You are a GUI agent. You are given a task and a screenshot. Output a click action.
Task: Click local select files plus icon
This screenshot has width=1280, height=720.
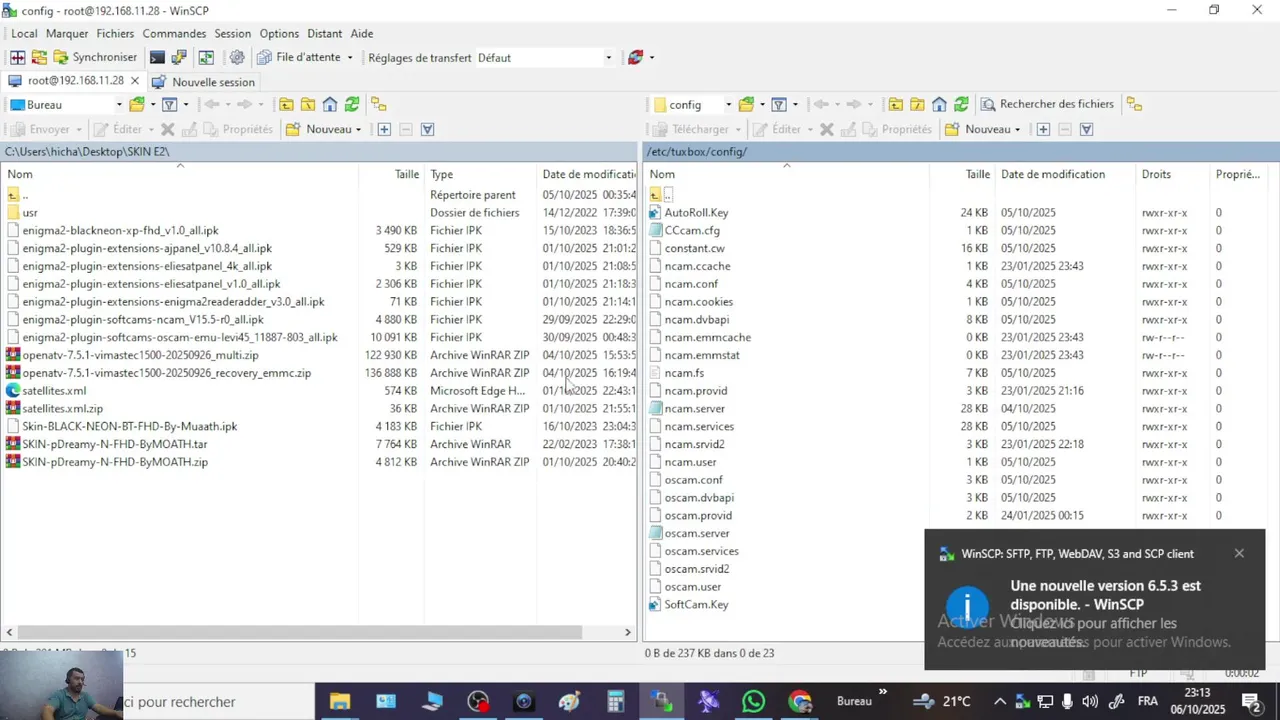click(384, 129)
